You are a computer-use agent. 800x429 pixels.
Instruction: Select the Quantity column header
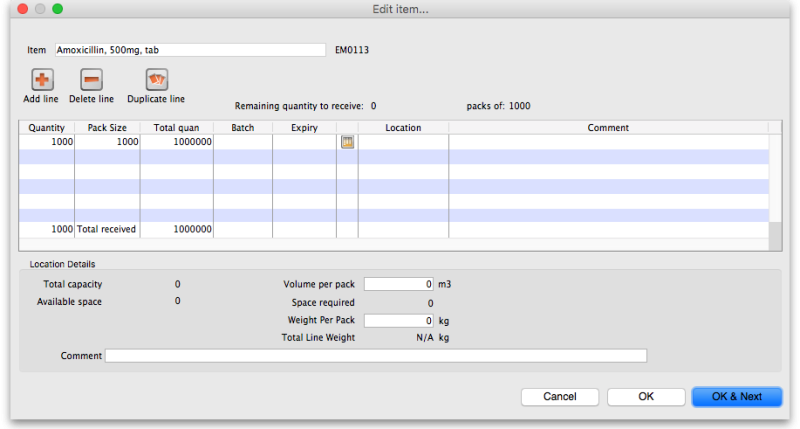(47, 128)
